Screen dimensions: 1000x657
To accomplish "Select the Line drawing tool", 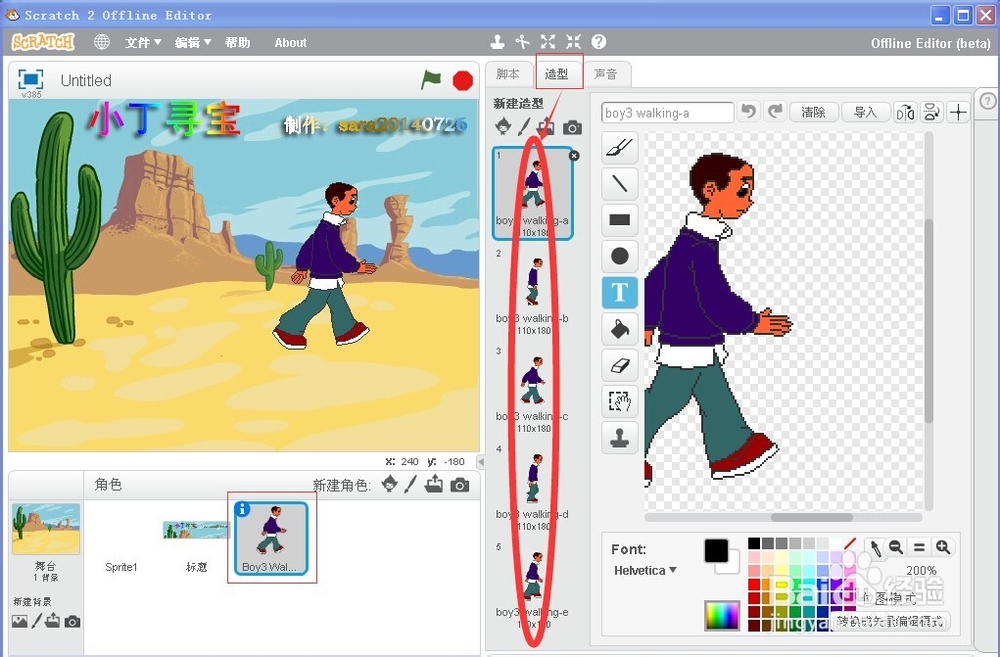I will (x=620, y=184).
